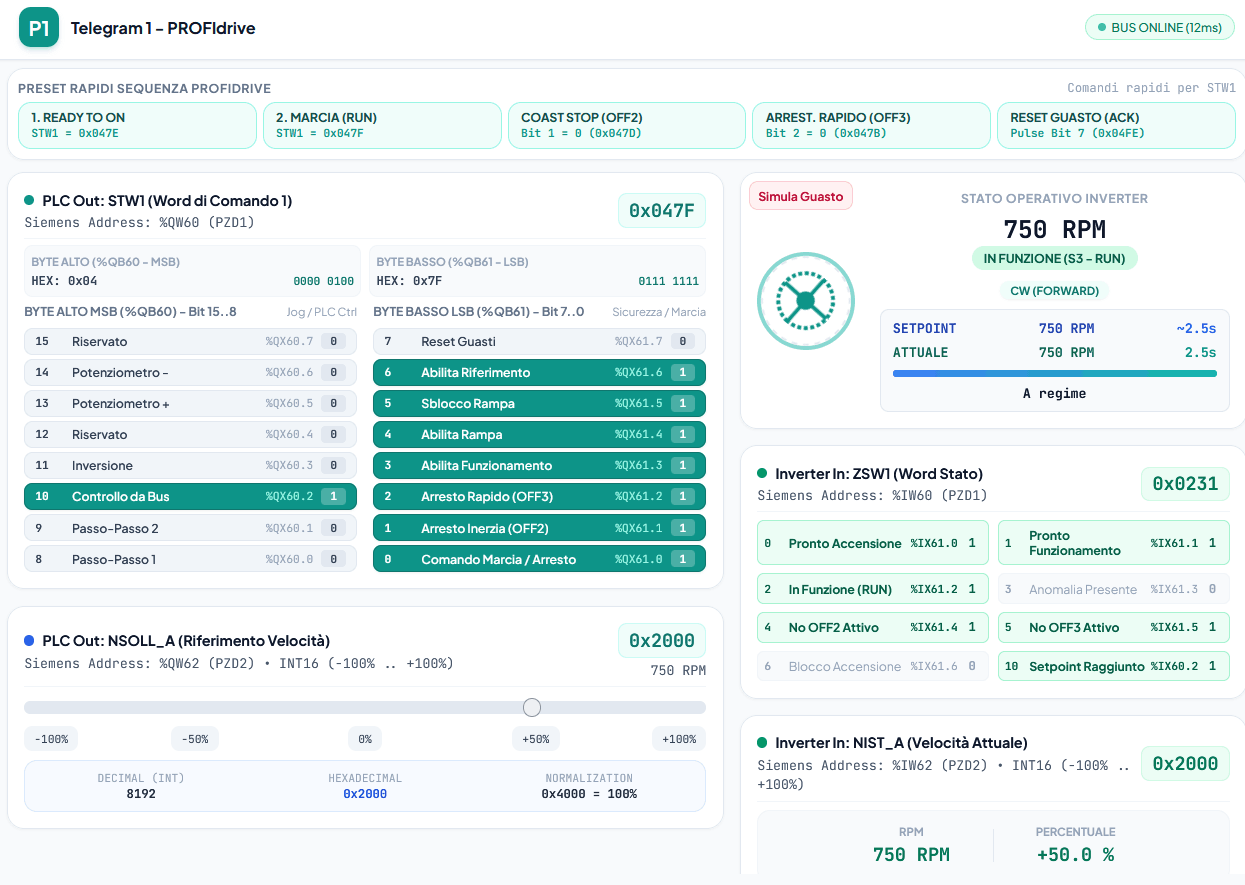Click the STW1 value 0x047F badge

pyautogui.click(x=662, y=211)
